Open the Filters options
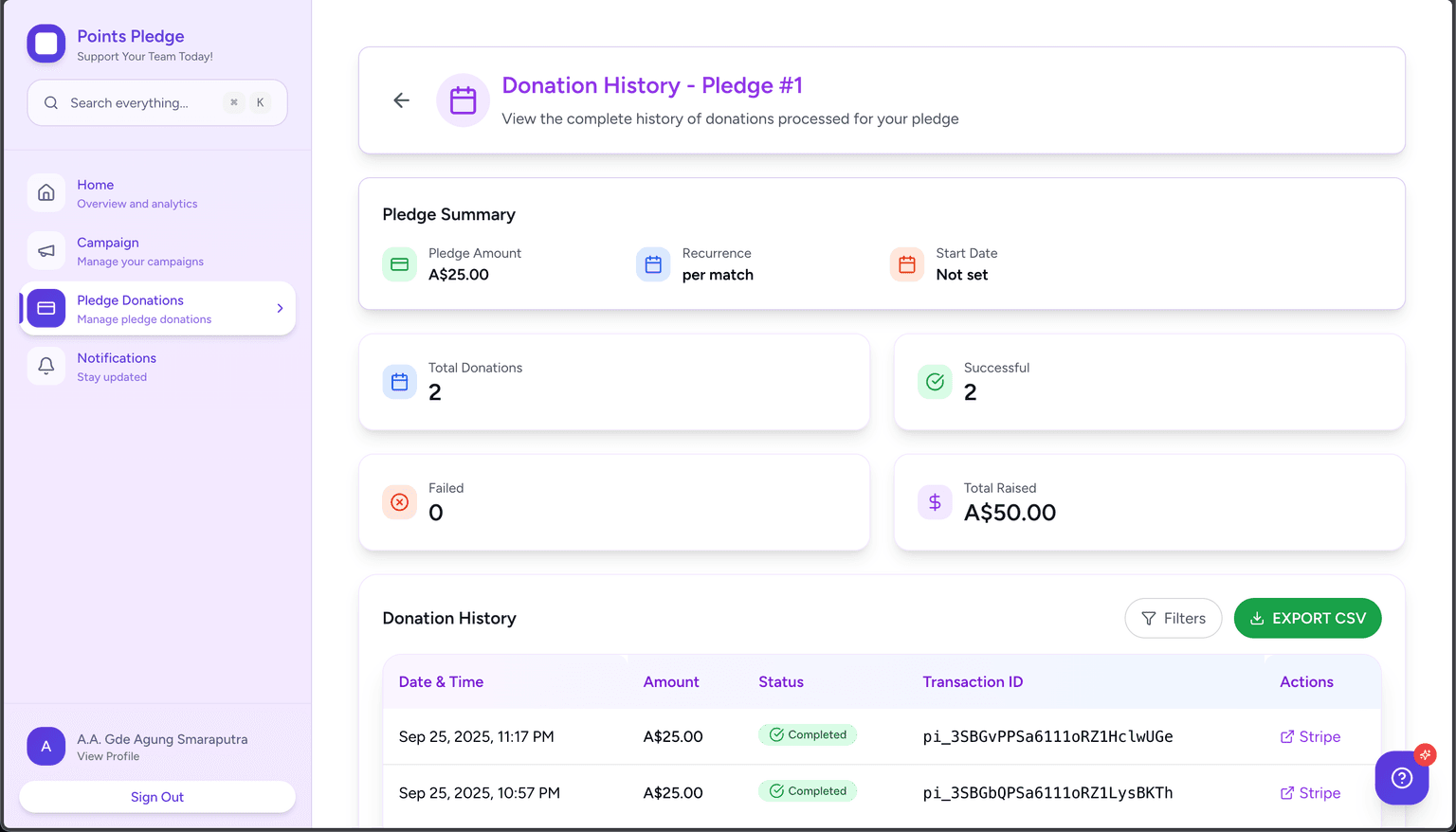The width and height of the screenshot is (1456, 832). 1173,619
